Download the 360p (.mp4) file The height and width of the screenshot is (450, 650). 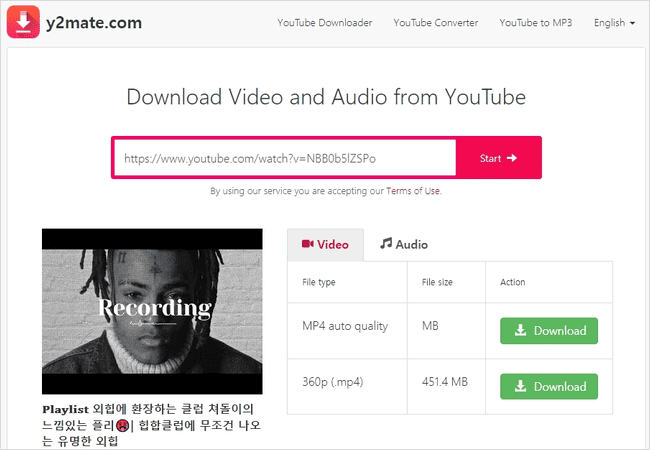pyautogui.click(x=549, y=387)
